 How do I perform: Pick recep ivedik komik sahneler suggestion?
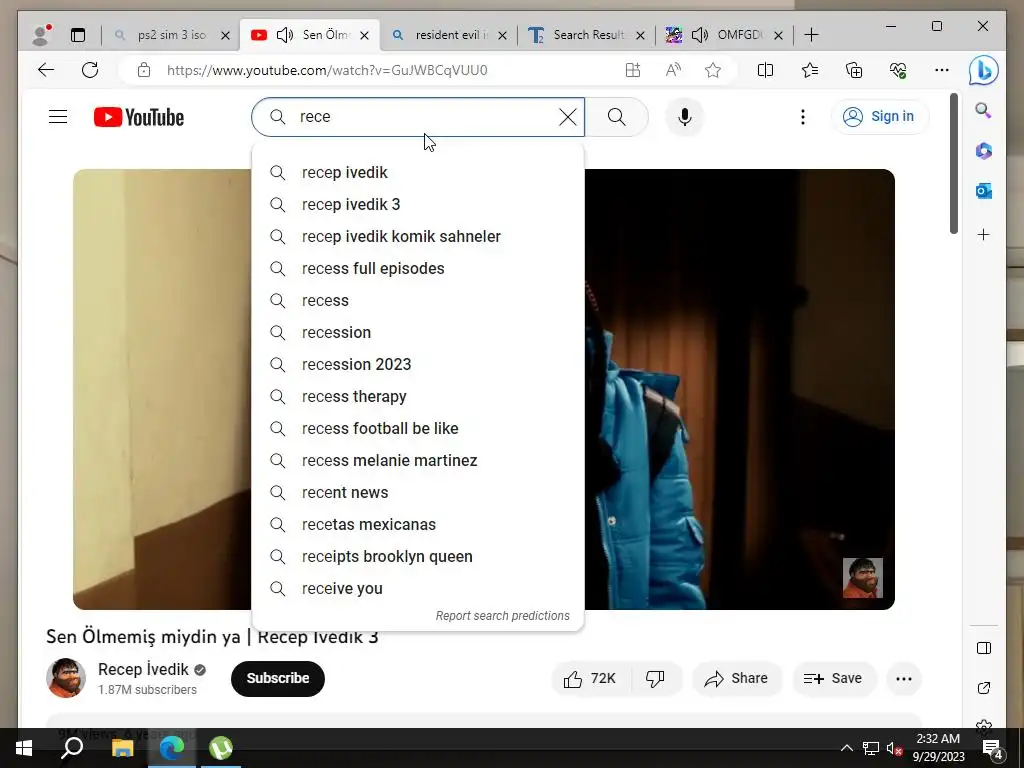pyautogui.click(x=418, y=236)
